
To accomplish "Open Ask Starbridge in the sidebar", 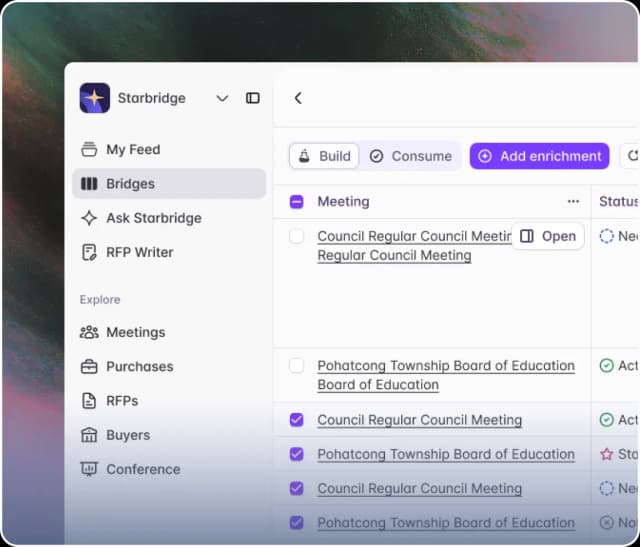I will point(169,218).
